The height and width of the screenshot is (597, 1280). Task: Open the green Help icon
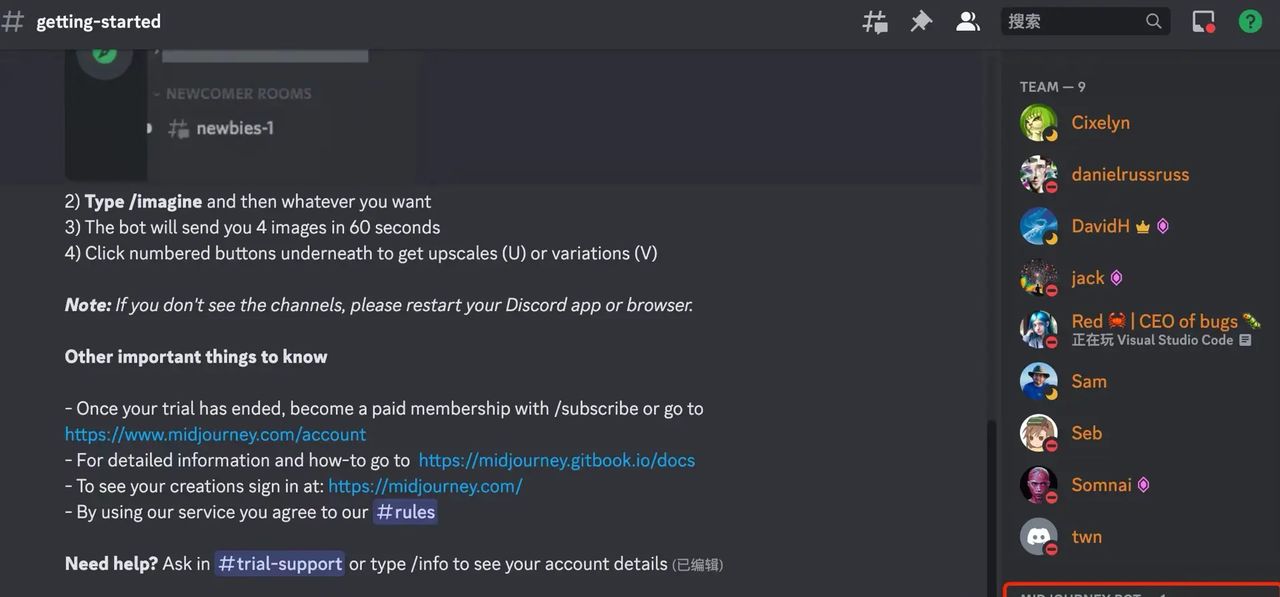tap(1250, 21)
